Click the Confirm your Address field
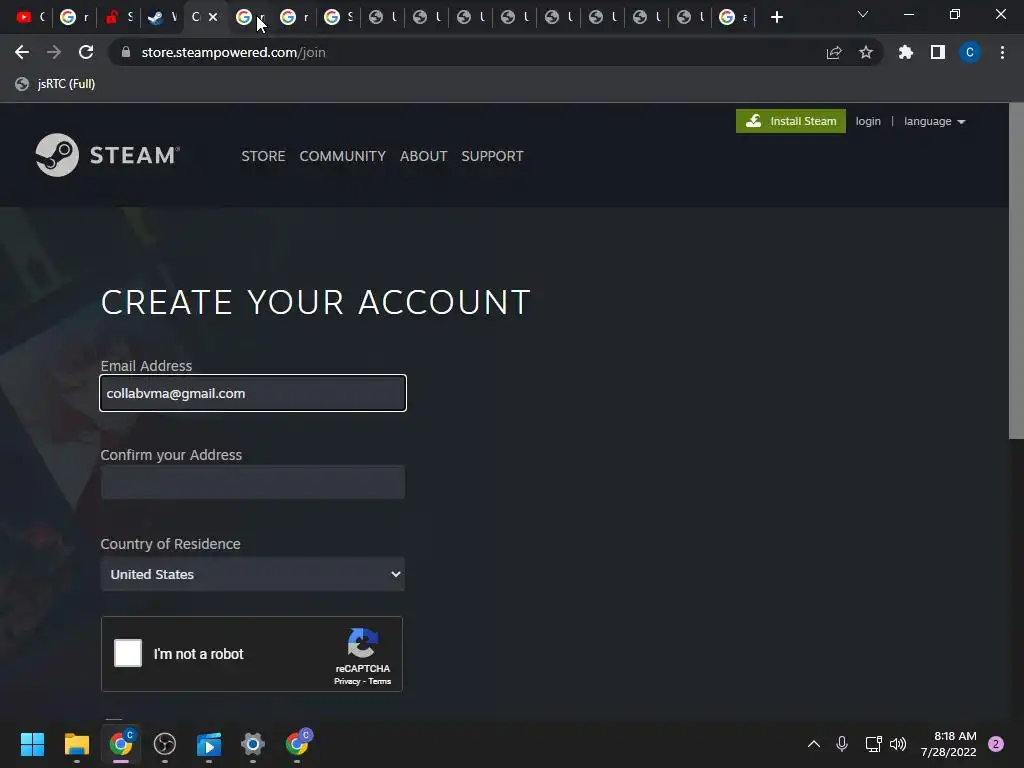The image size is (1024, 768). [253, 482]
